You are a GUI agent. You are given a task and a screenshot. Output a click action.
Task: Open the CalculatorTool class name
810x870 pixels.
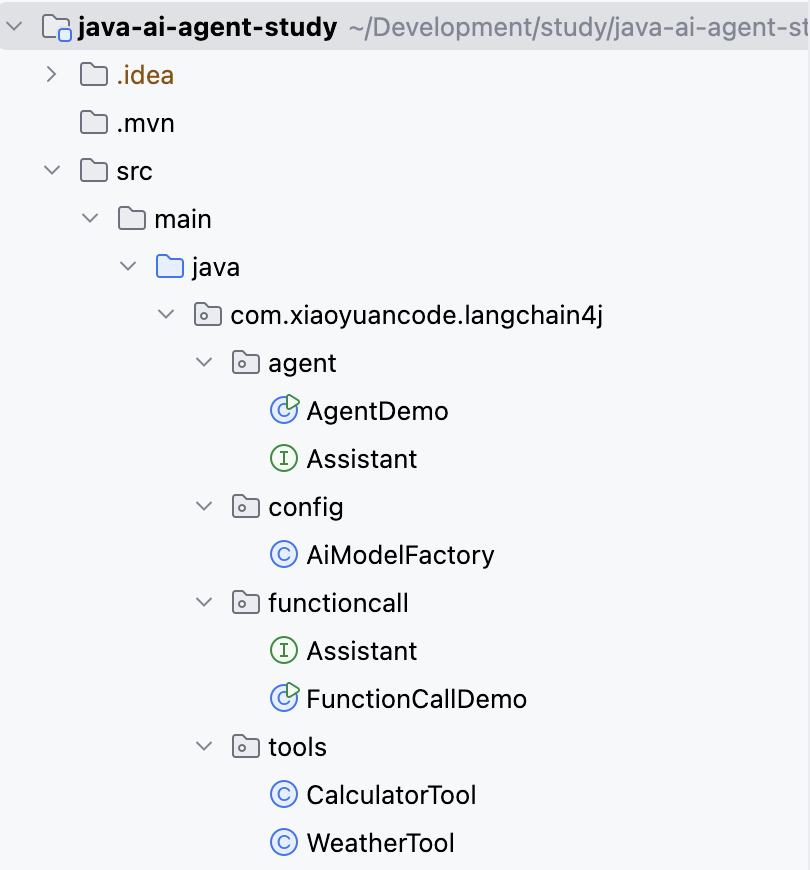(x=392, y=795)
